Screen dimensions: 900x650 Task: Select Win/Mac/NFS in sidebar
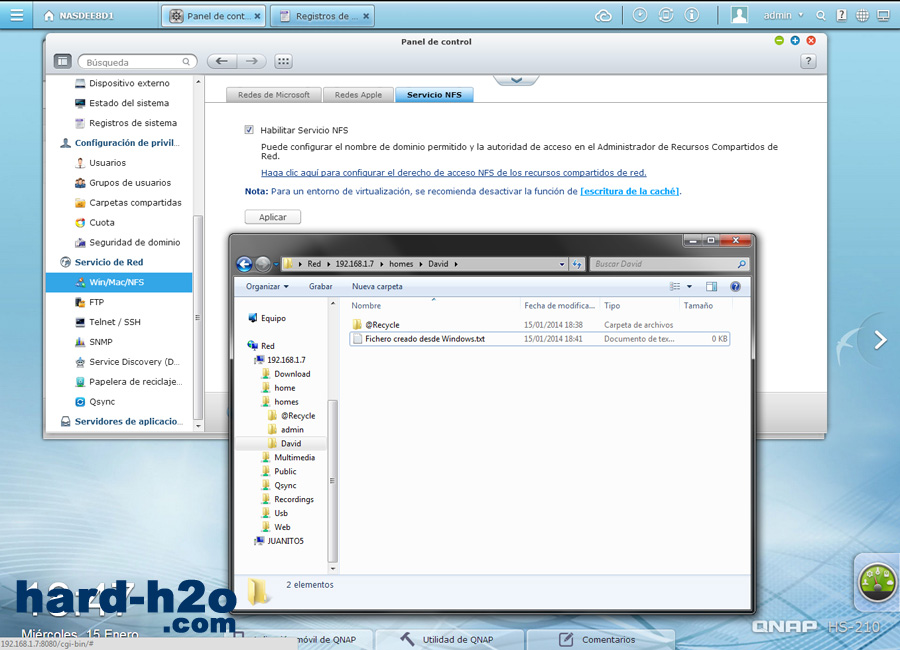click(119, 282)
